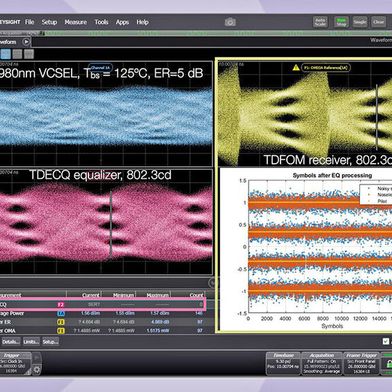Select the first blue waveform layout icon
Viewport: 392px width, 392px height.
pos(5,54)
